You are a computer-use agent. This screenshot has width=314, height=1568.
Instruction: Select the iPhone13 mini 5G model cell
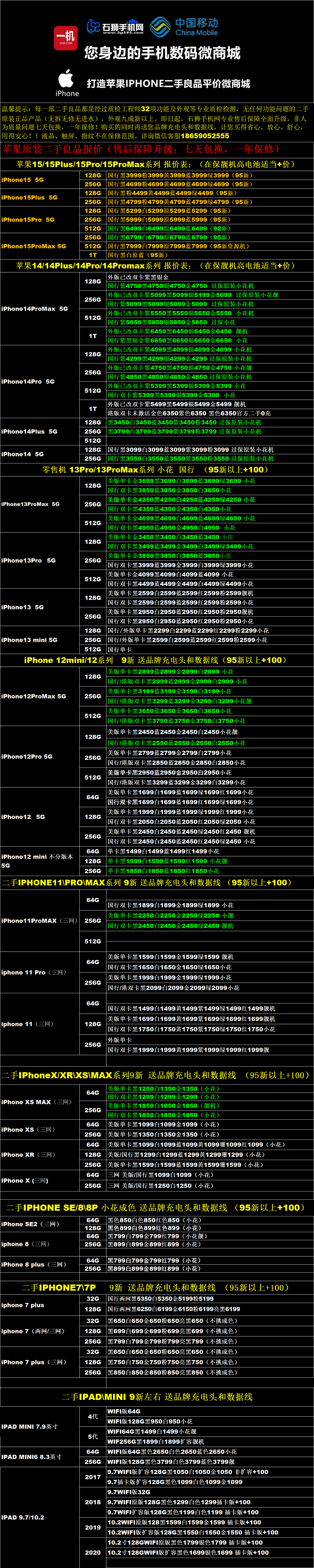tap(40, 640)
